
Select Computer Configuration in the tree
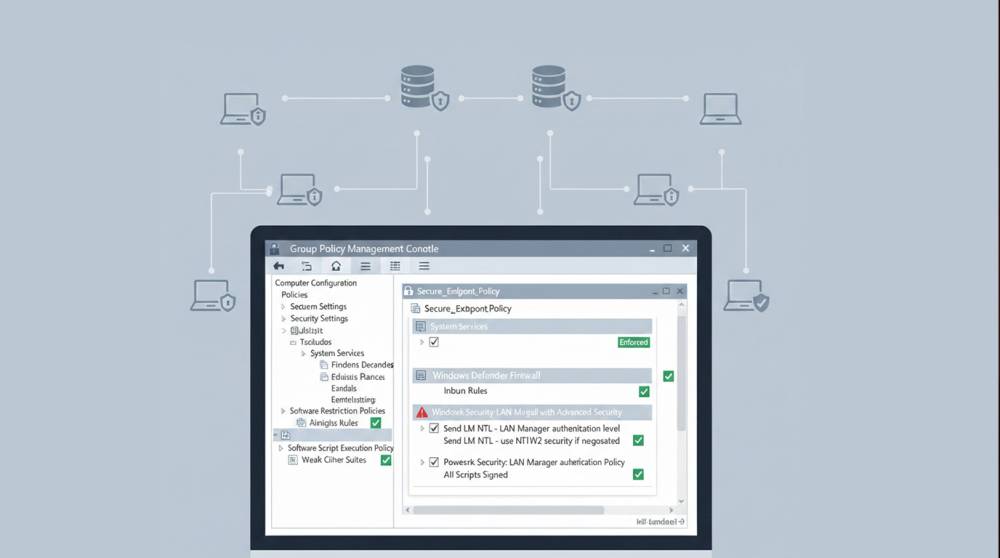[x=316, y=283]
